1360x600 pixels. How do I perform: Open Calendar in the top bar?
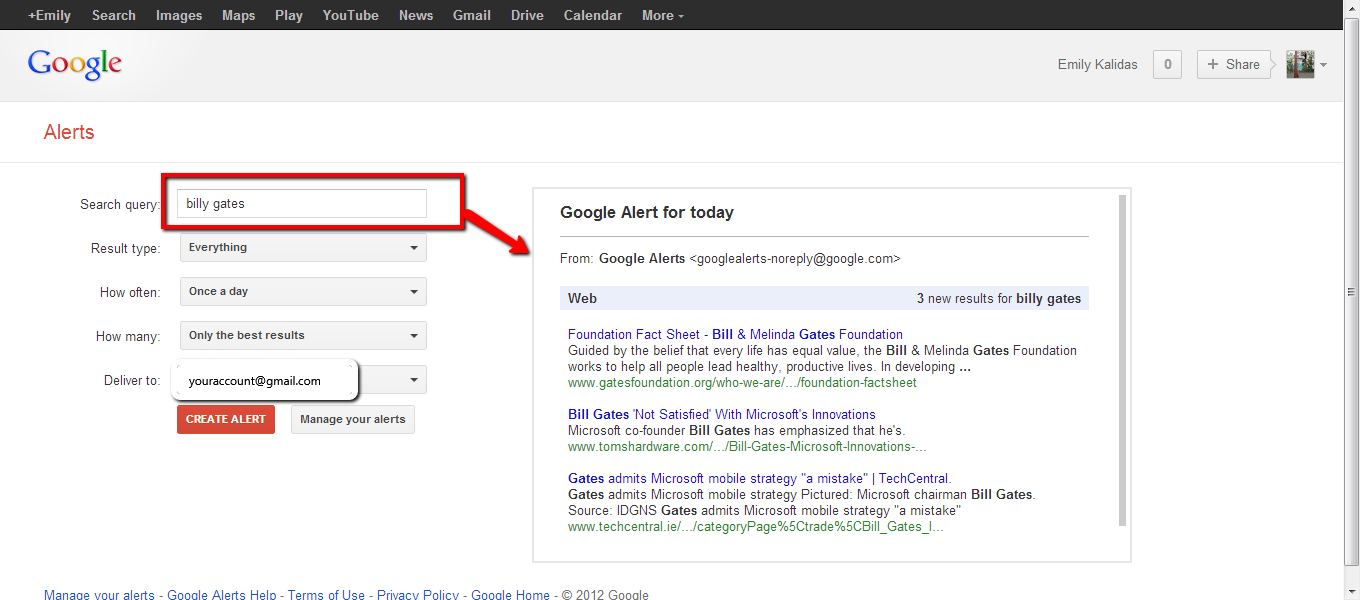tap(592, 15)
